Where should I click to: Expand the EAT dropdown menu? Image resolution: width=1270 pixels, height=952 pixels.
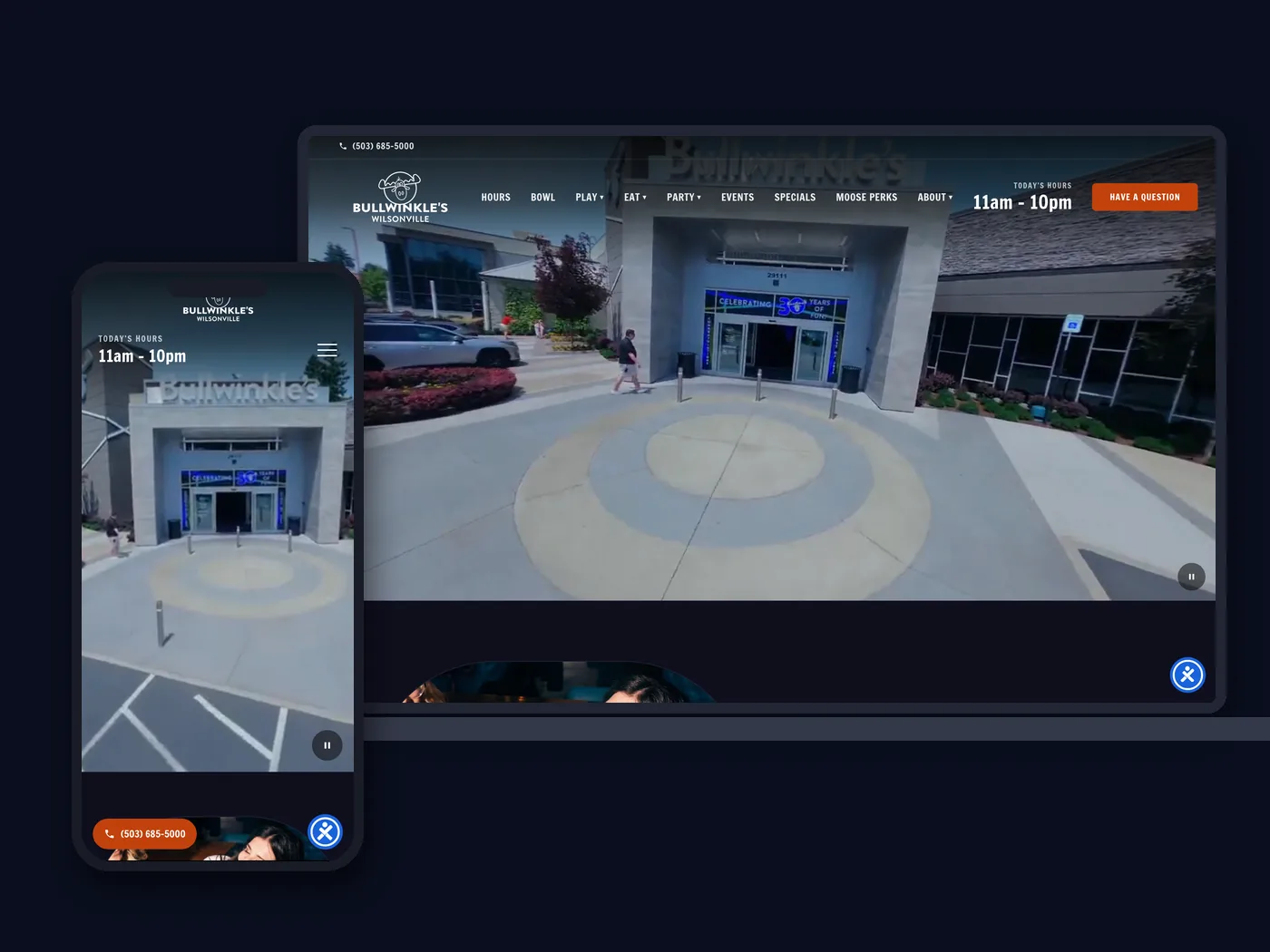coord(635,198)
